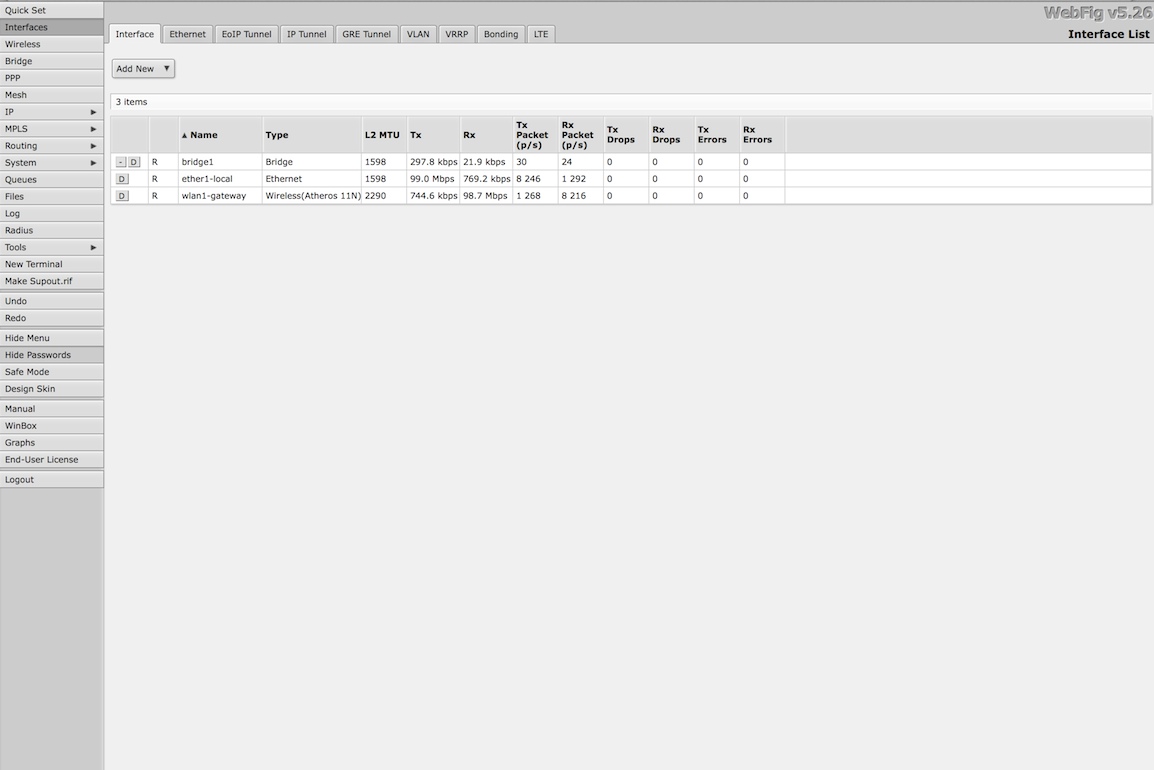Enable Safe Mode
This screenshot has width=1154, height=770.
tap(51, 372)
